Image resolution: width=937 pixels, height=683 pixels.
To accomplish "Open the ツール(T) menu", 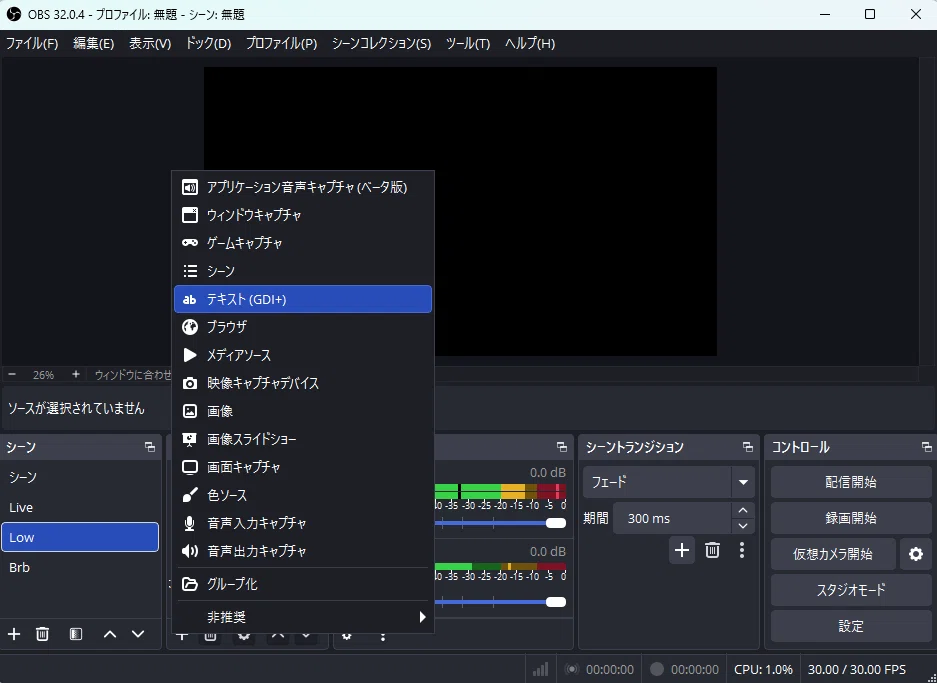I will (x=468, y=44).
